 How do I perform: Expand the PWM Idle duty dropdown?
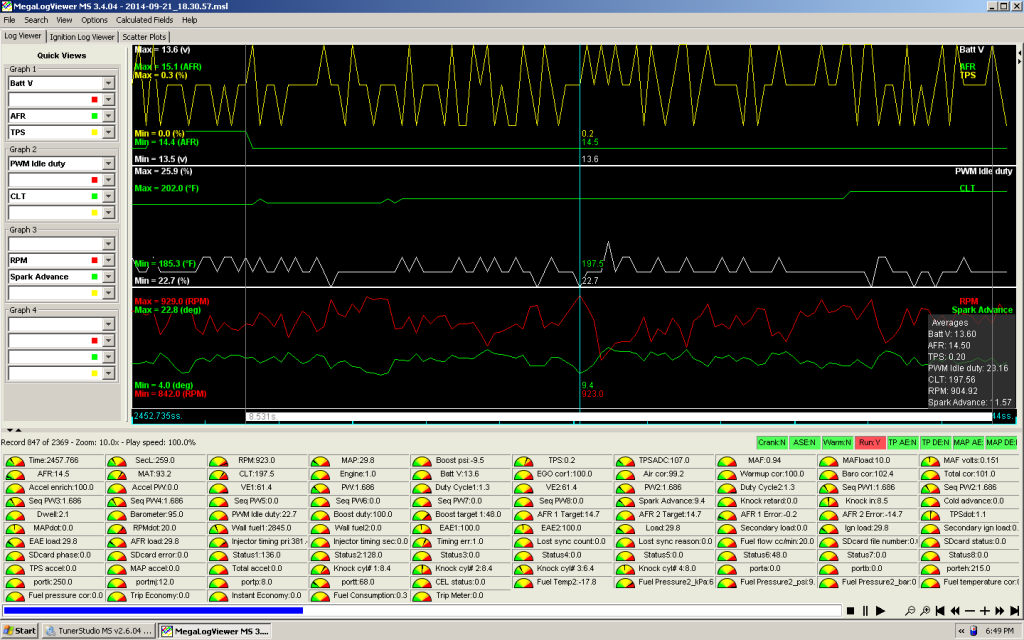[x=110, y=163]
